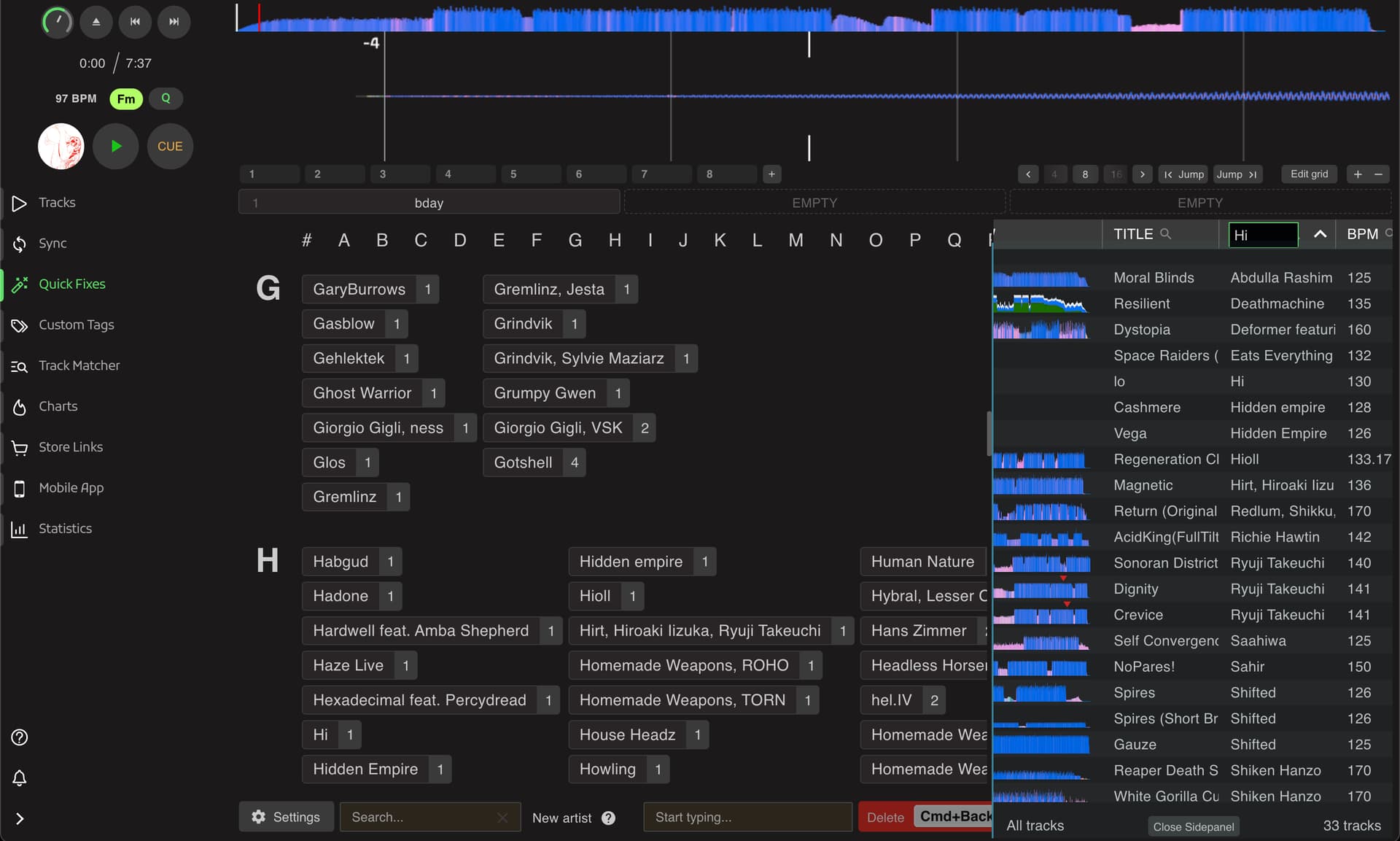This screenshot has height=841, width=1400.
Task: Select beat jump size 8
Action: click(x=1085, y=174)
